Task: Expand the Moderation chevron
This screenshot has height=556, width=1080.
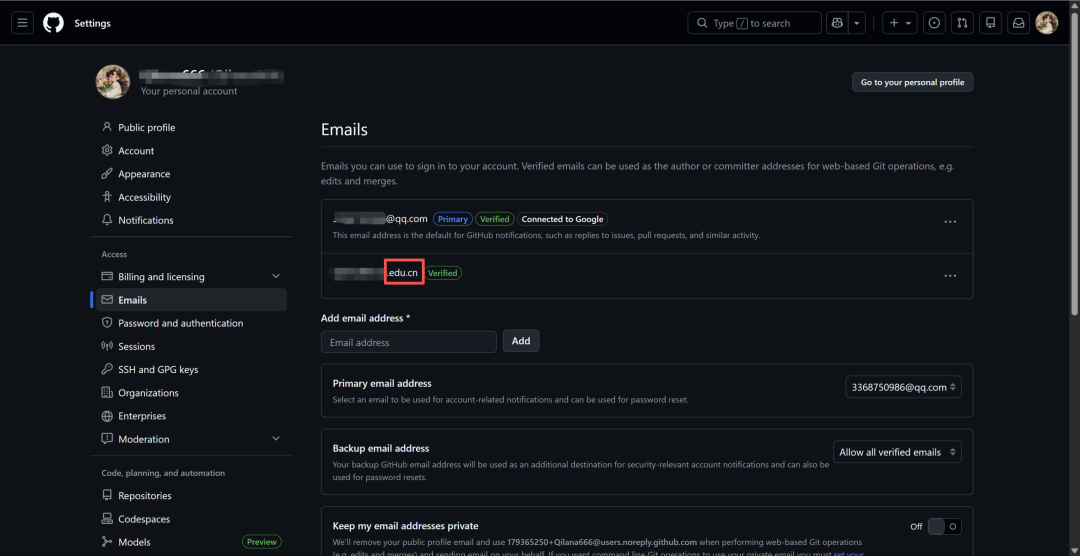Action: coord(276,440)
